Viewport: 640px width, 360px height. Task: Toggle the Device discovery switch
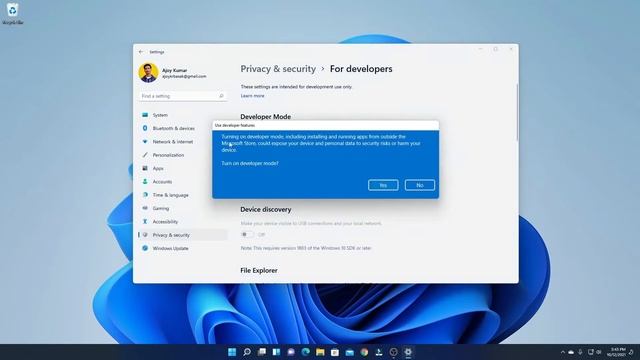[x=247, y=234]
